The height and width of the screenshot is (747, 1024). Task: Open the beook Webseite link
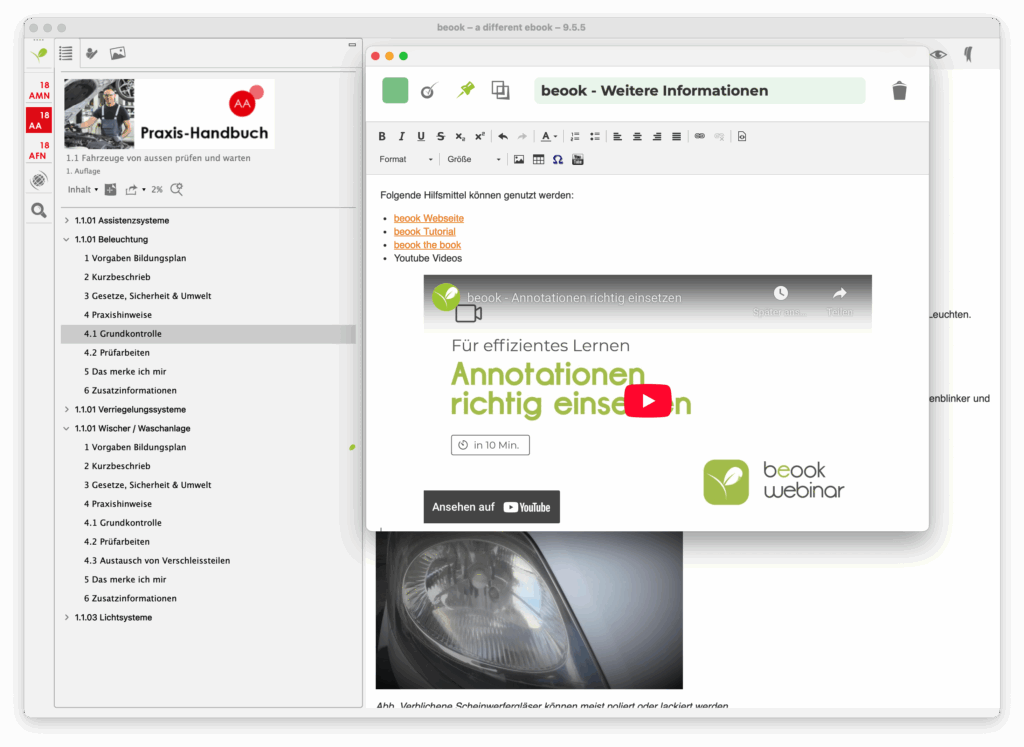[428, 218]
